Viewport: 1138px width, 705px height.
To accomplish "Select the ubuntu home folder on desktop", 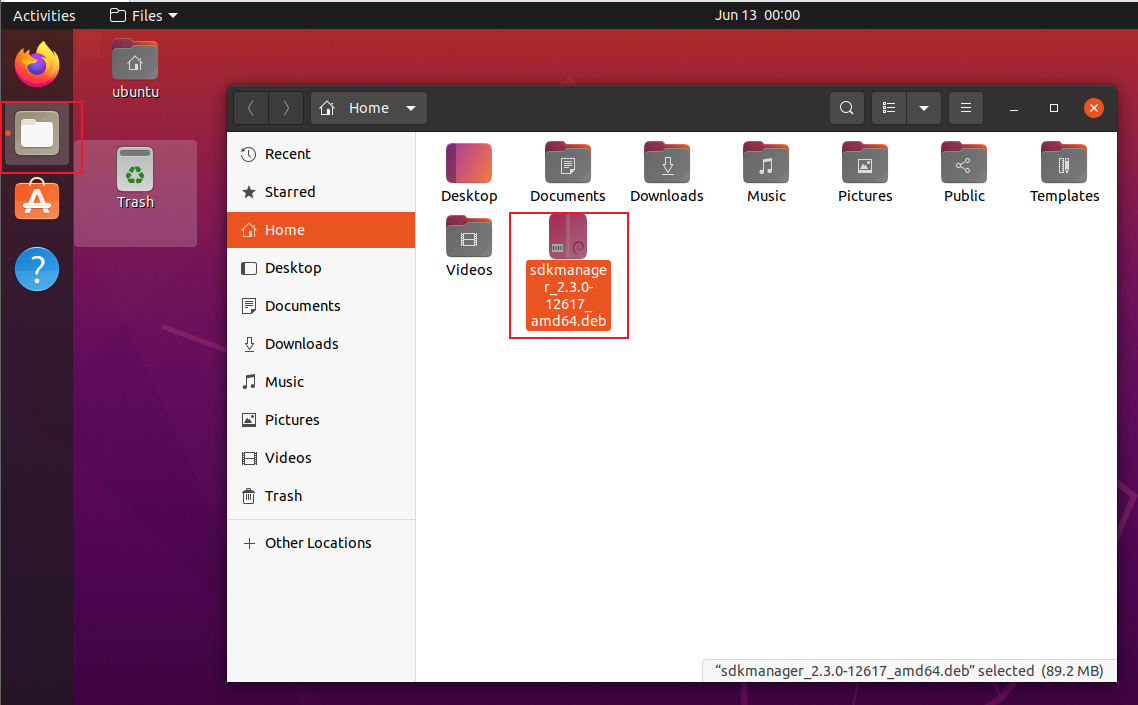I will click(135, 69).
